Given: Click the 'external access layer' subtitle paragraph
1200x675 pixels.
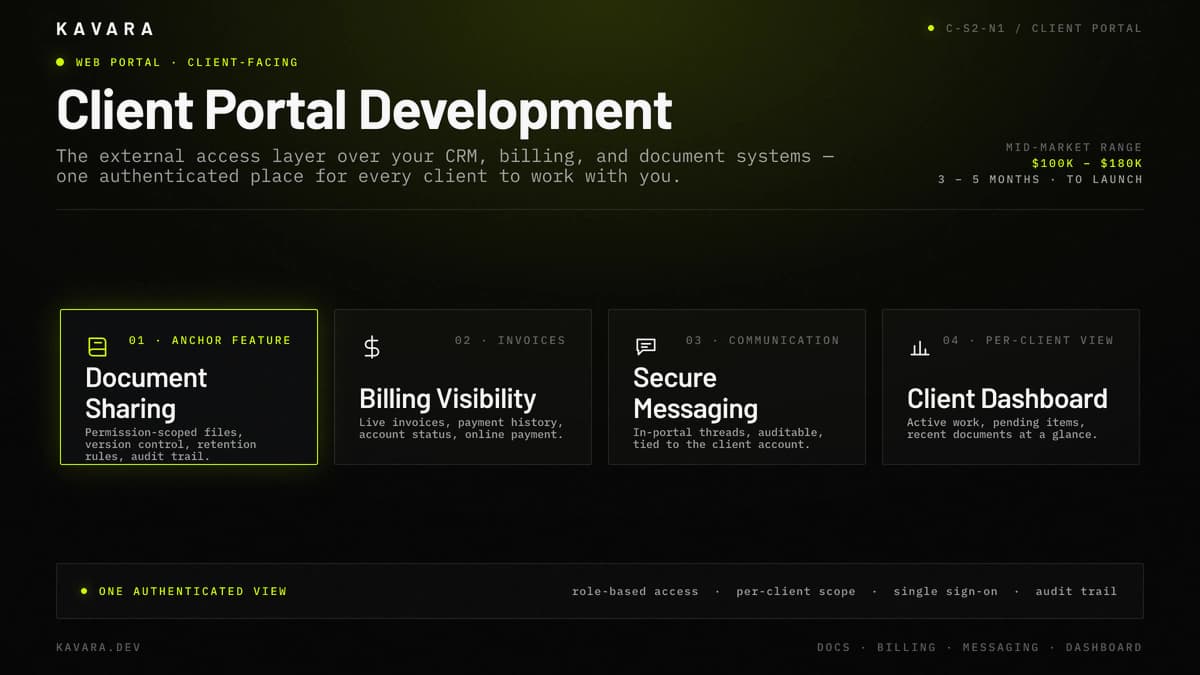Looking at the screenshot, I should coord(446,166).
